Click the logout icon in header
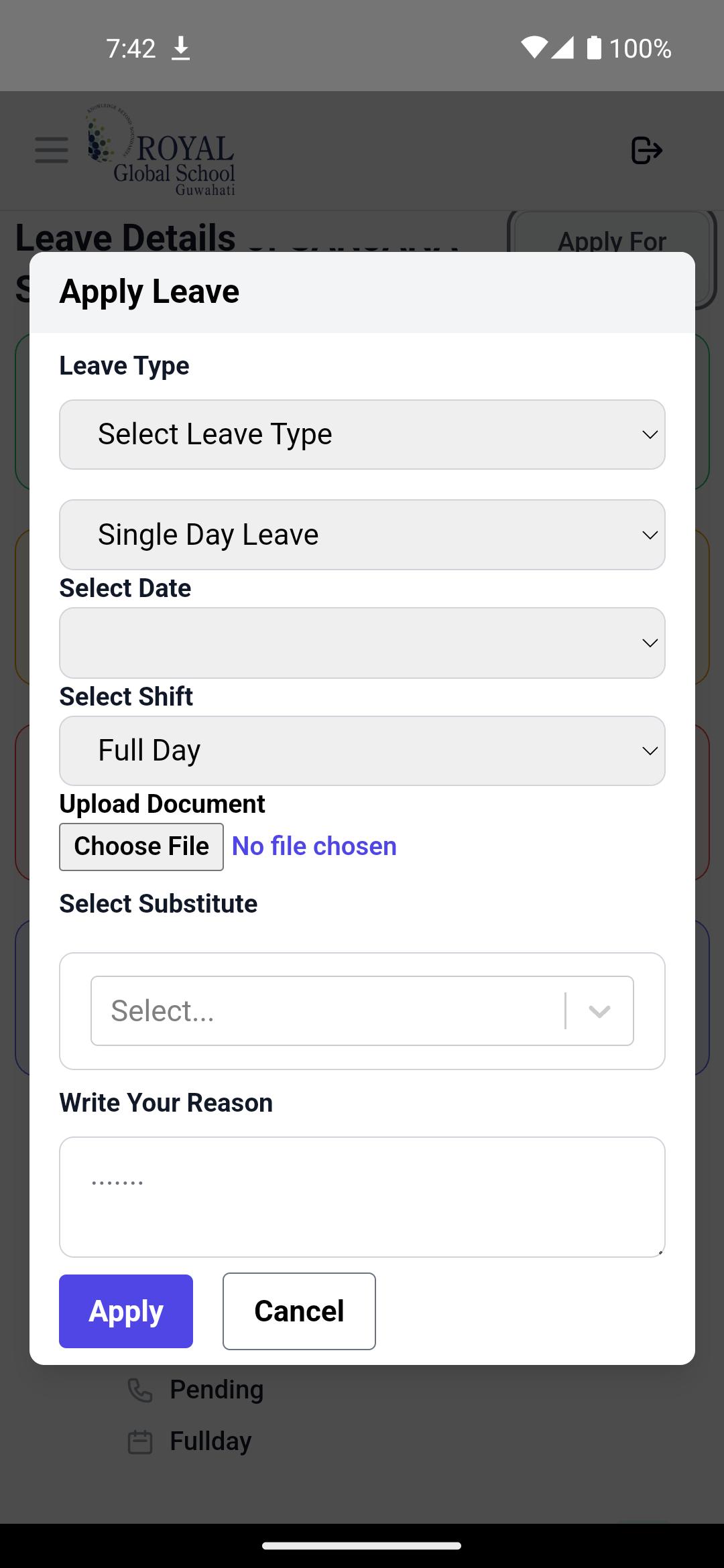Viewport: 724px width, 1568px height. 647,150
